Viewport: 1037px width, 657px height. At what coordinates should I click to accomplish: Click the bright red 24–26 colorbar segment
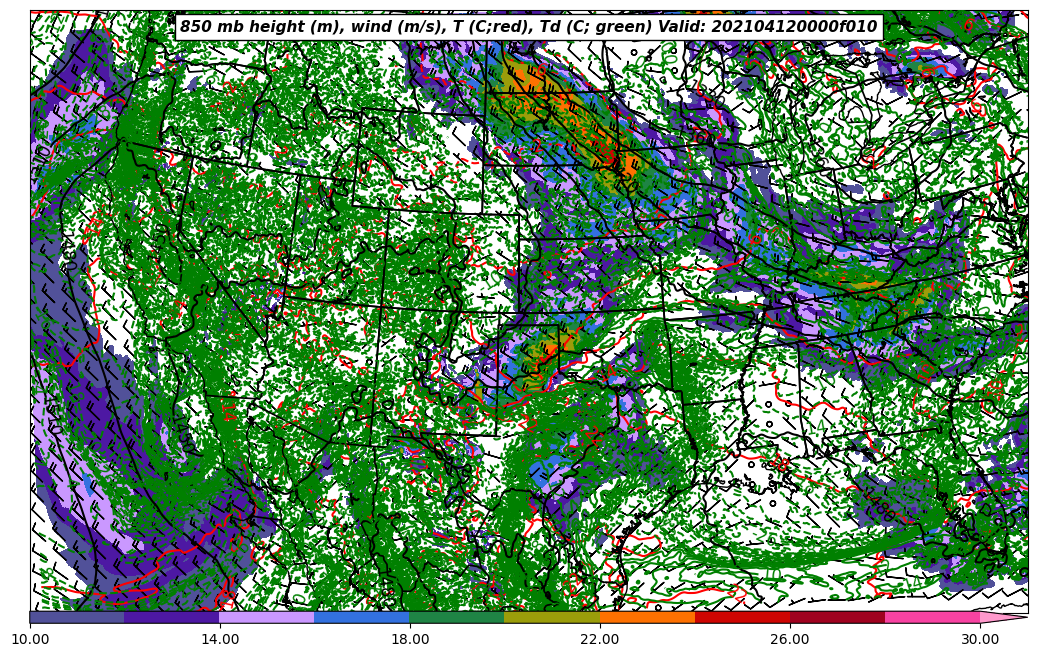coord(742,617)
